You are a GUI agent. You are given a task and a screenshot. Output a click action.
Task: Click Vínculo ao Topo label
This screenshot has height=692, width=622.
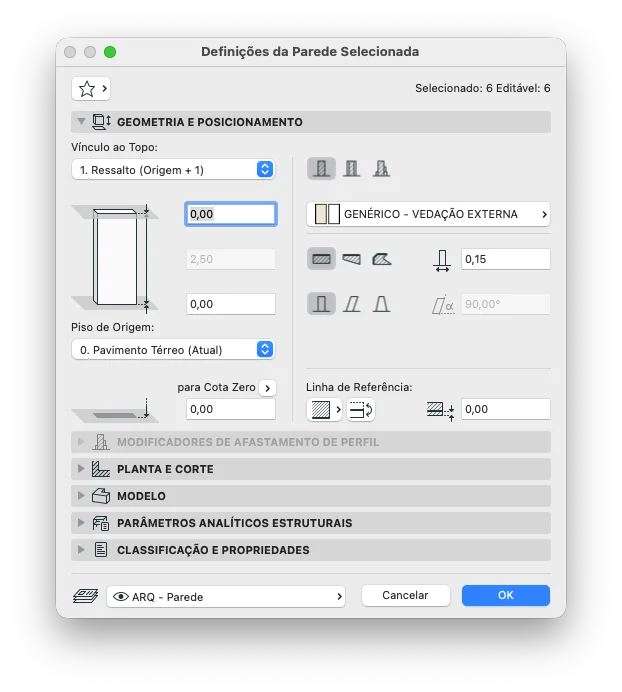click(x=114, y=147)
